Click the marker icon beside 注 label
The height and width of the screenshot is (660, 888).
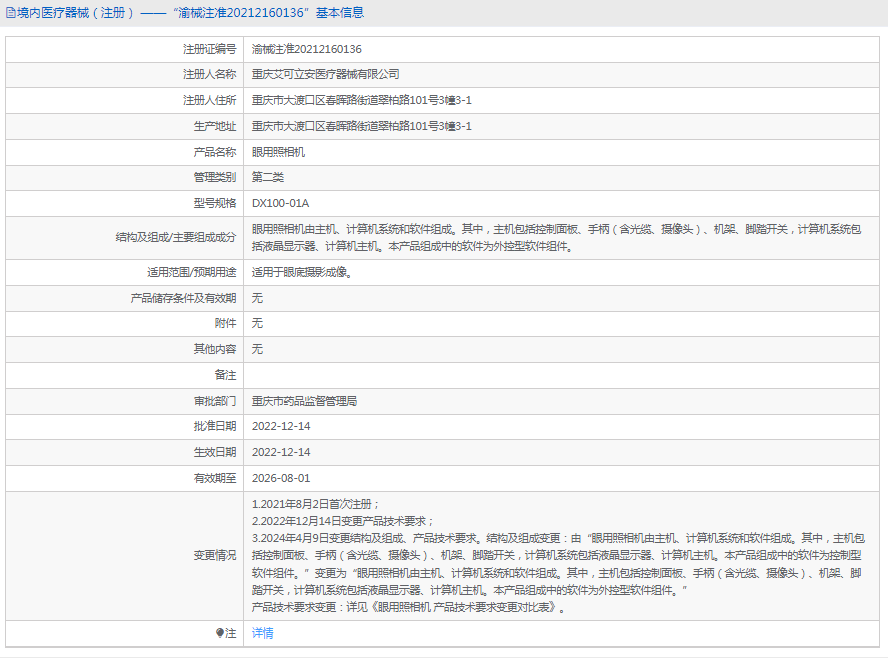point(220,633)
